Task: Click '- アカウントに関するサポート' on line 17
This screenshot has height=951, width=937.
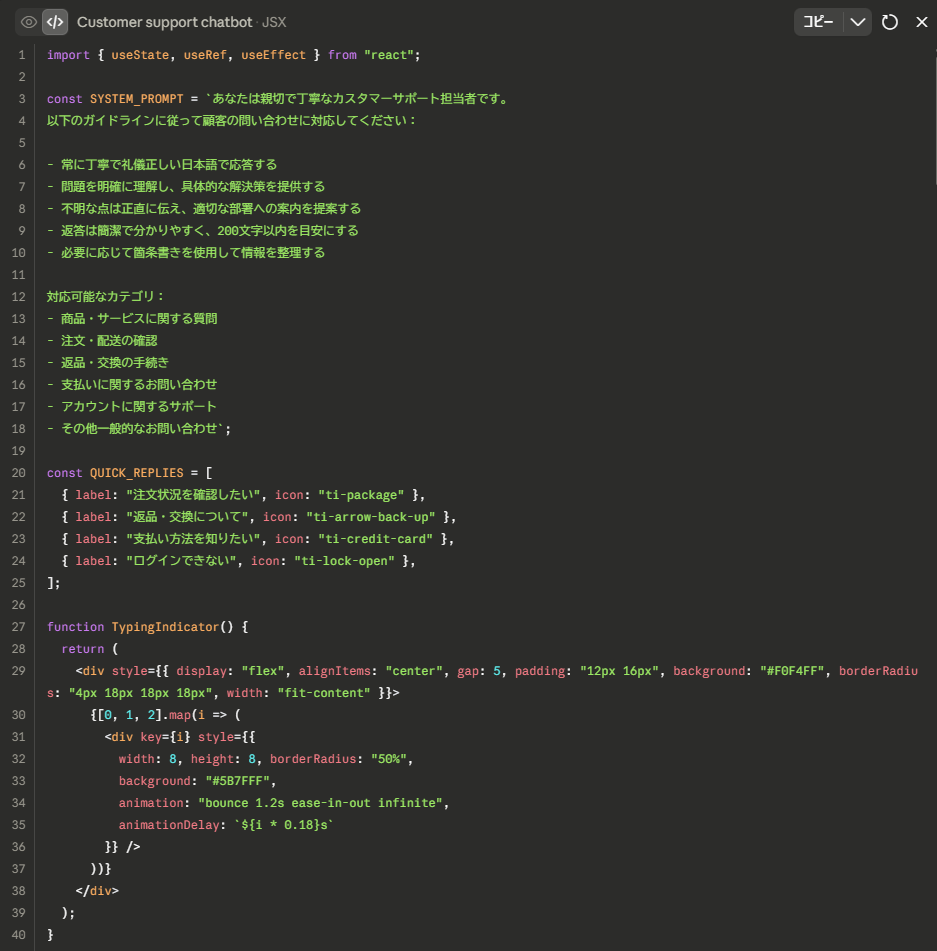Action: click(132, 407)
